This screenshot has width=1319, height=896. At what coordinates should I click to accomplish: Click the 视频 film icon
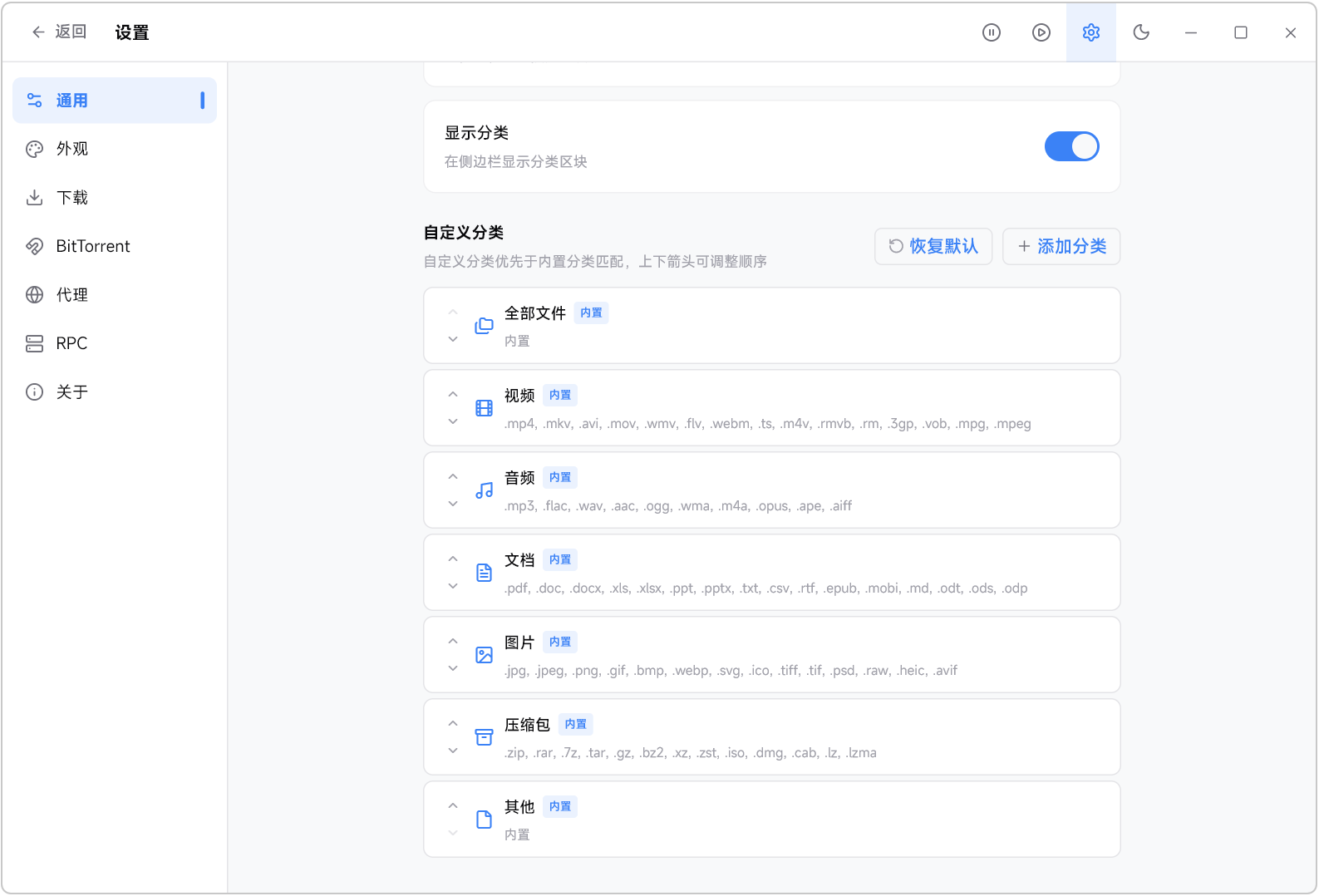(x=484, y=408)
